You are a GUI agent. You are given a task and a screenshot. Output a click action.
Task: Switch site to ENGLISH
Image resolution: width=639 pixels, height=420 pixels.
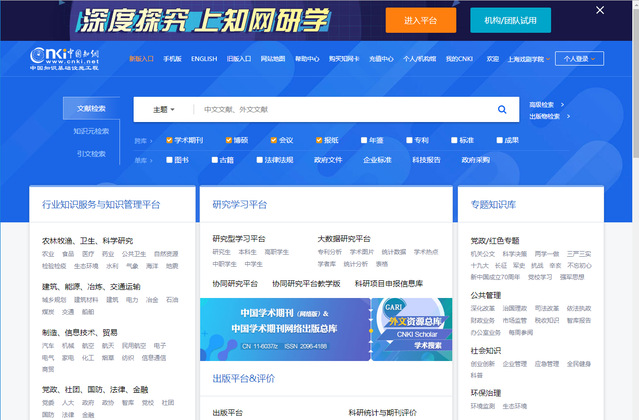pos(204,59)
